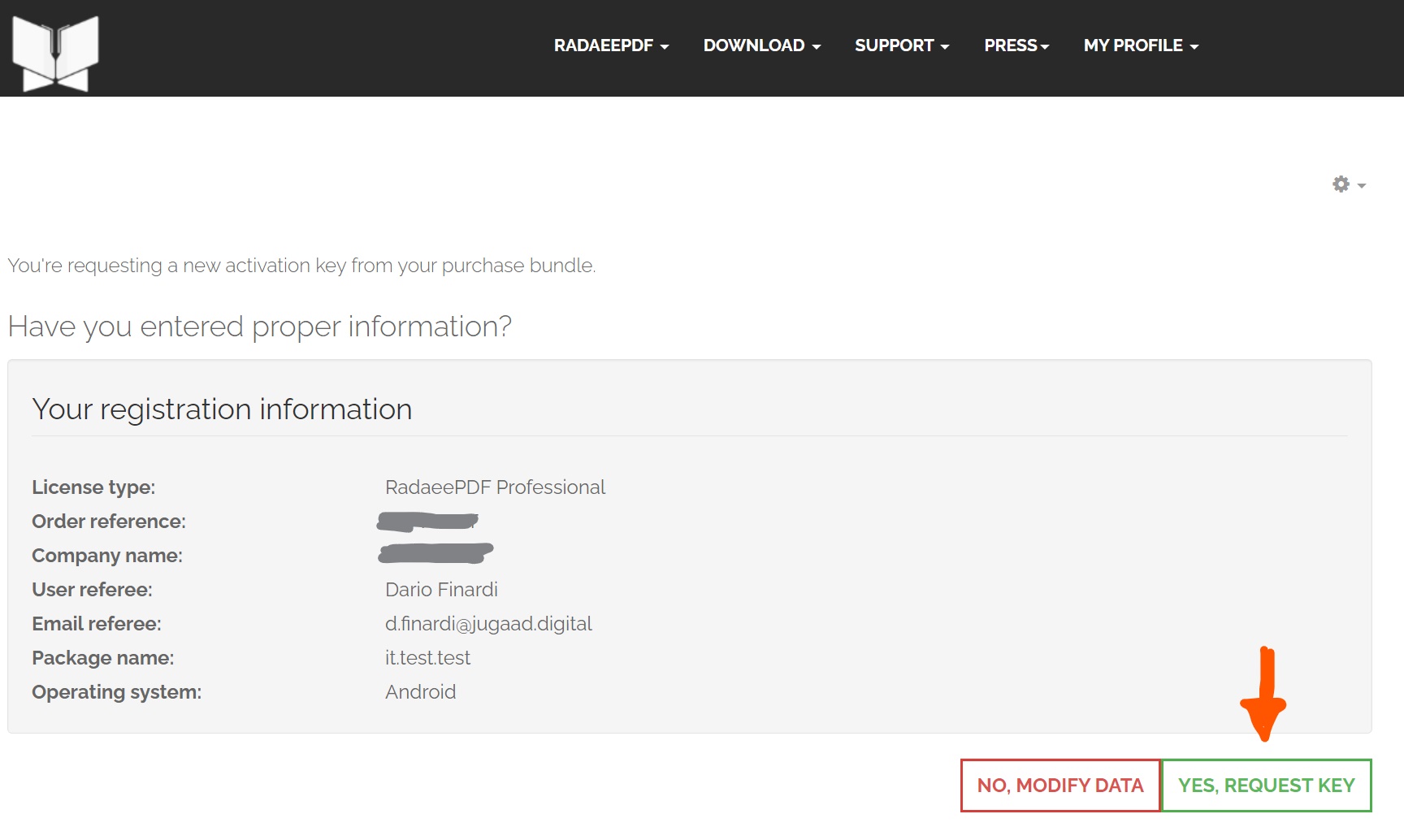Click the user referee name Dario Finardi
The image size is (1404, 840).
pos(441,590)
